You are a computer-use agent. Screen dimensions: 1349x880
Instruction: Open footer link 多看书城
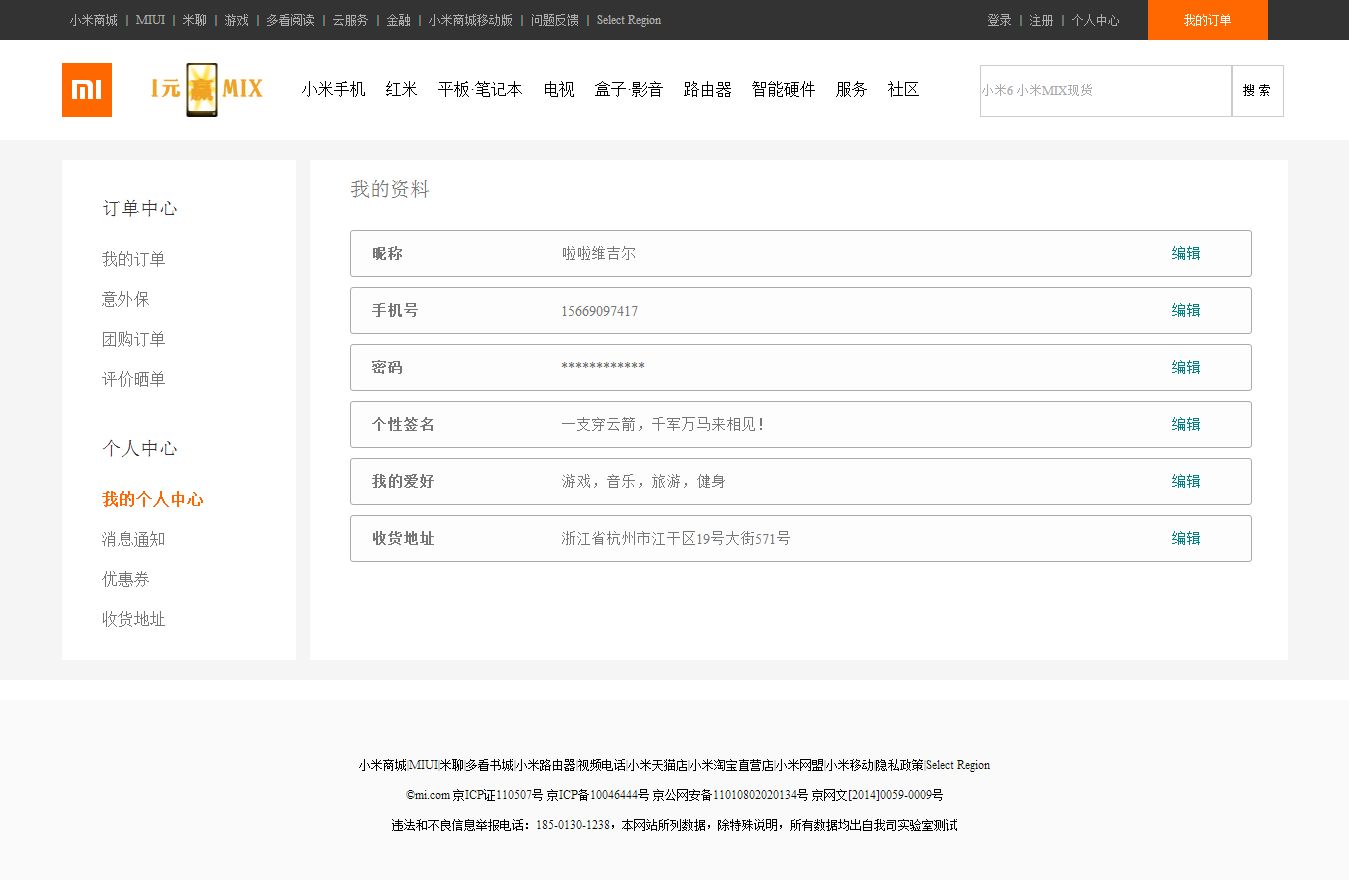tap(489, 765)
